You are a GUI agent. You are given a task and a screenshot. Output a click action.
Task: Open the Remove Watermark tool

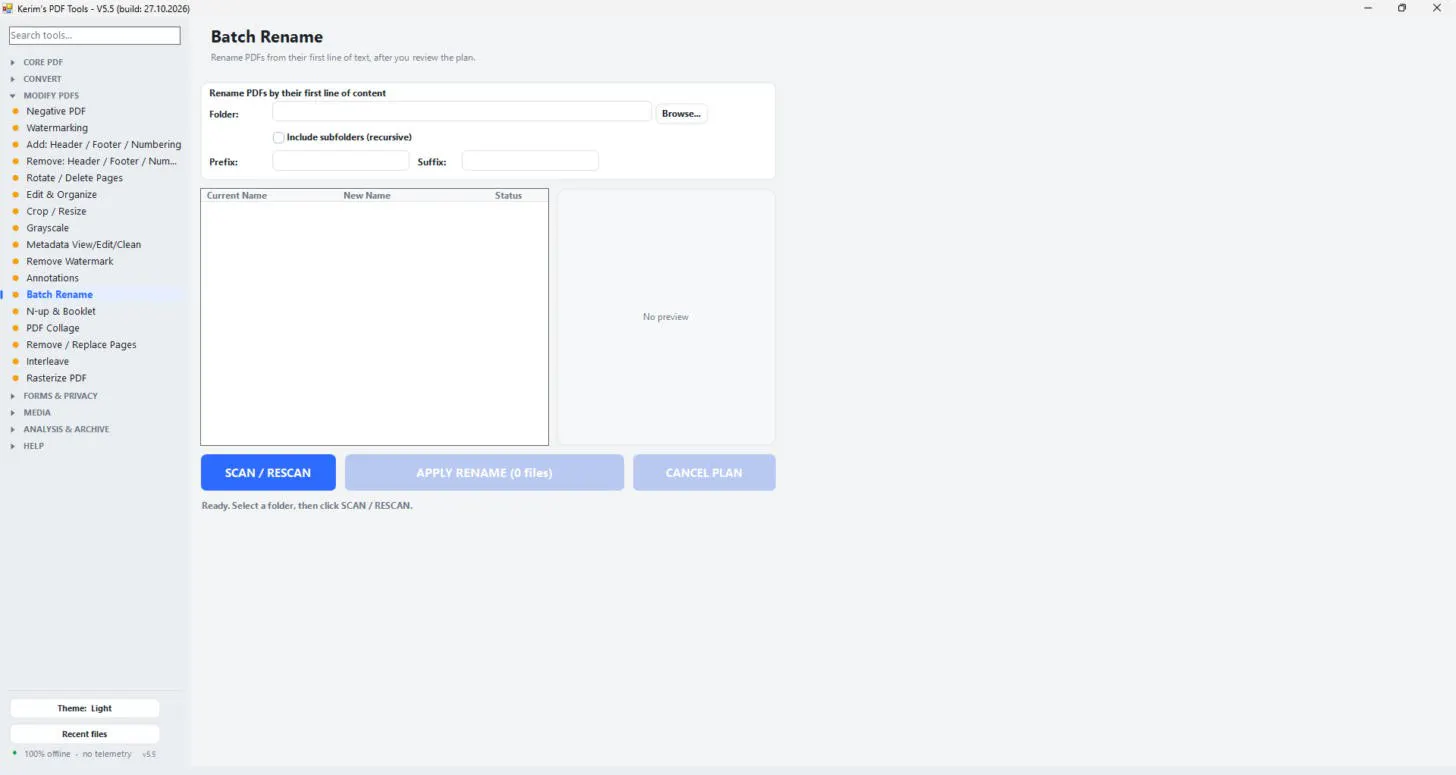tap(70, 261)
